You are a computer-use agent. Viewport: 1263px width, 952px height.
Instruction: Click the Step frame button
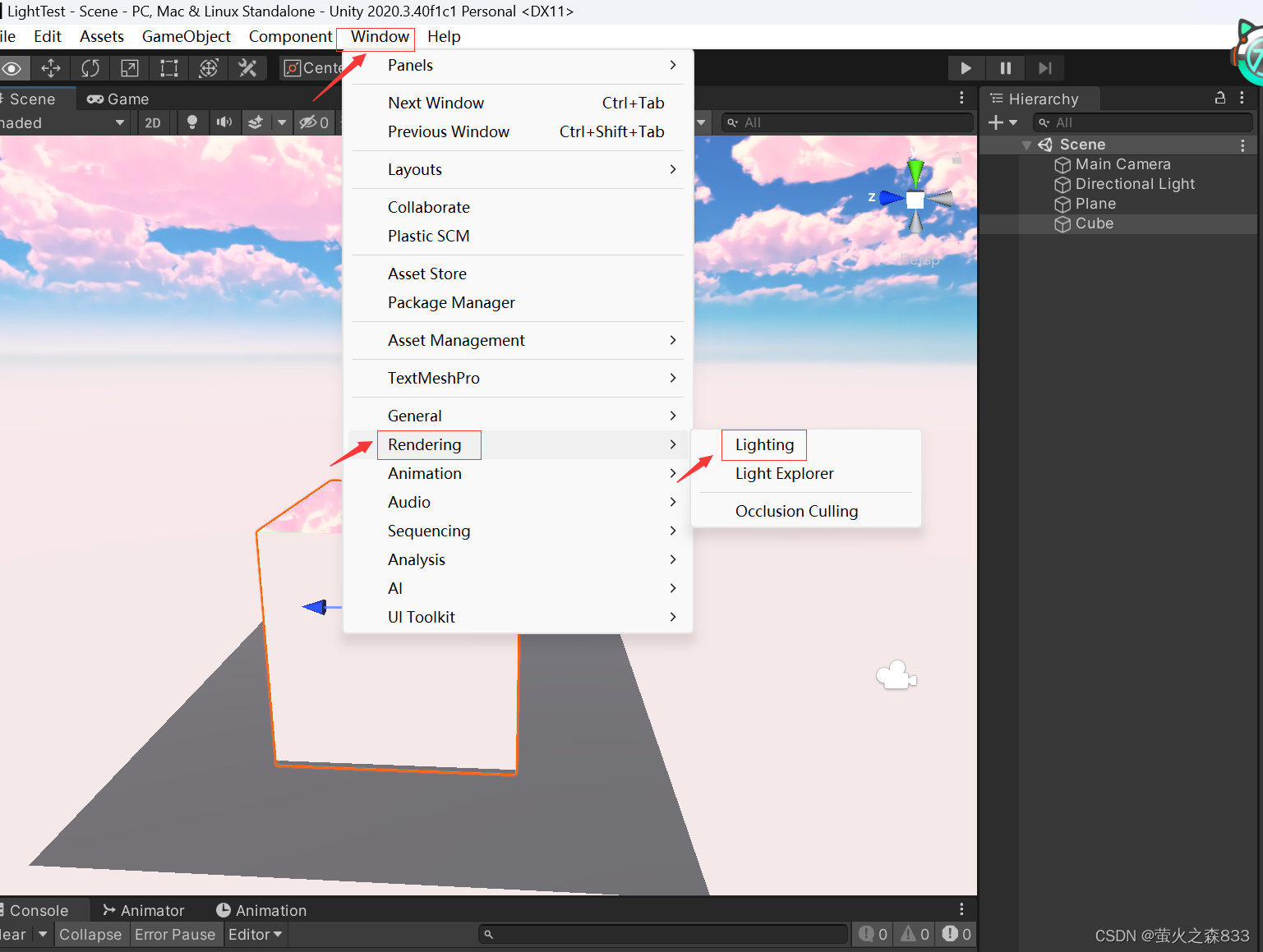(x=1044, y=68)
